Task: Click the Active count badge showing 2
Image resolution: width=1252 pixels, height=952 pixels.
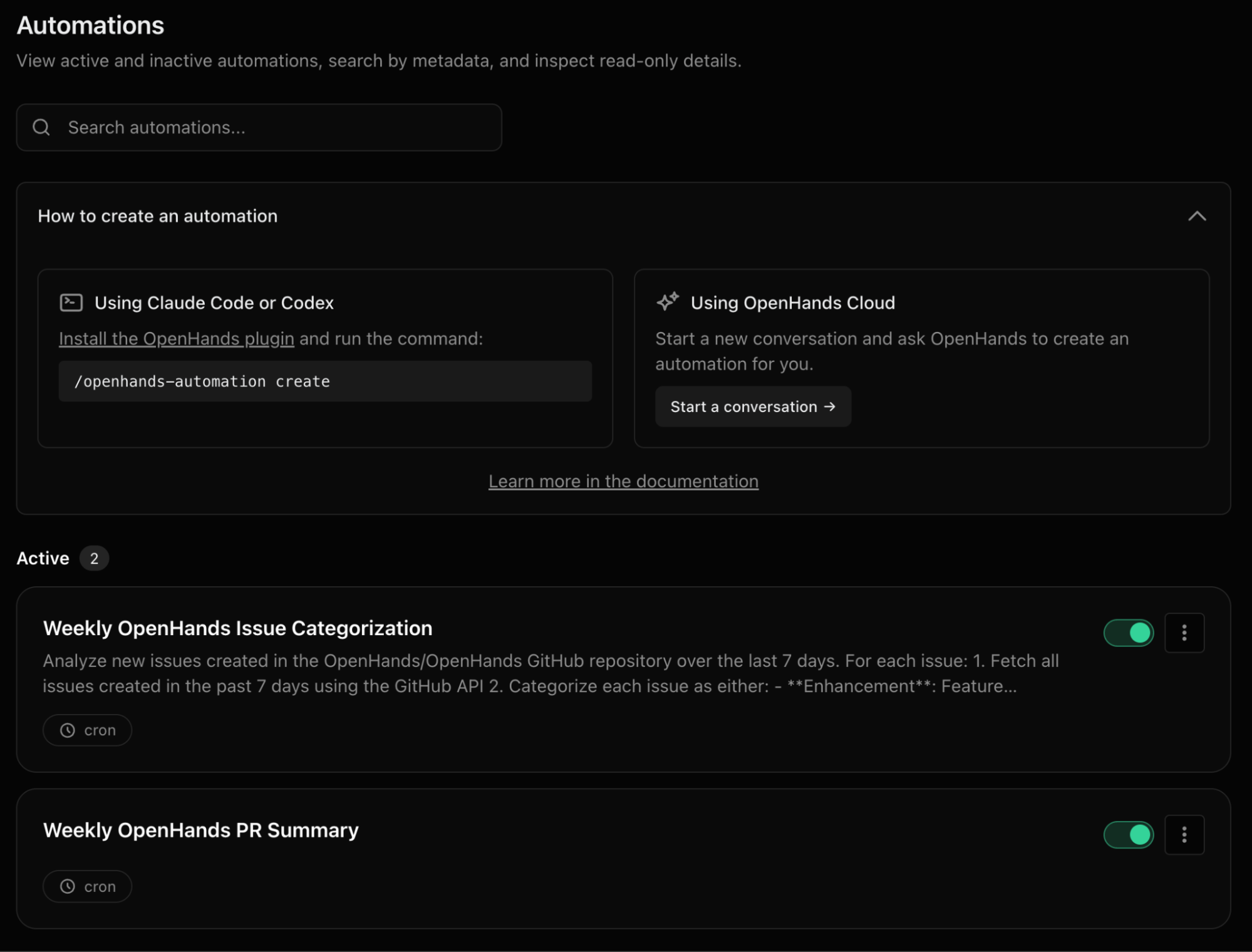Action: [94, 558]
